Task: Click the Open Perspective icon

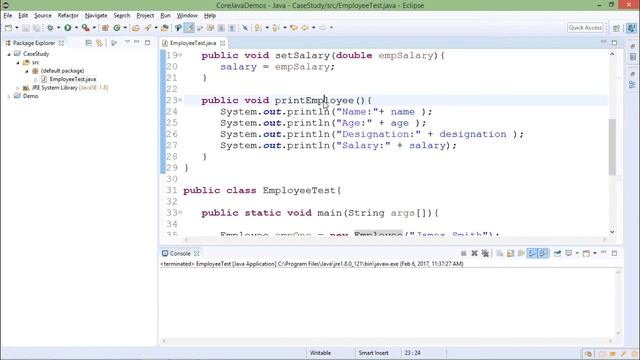Action: (617, 28)
